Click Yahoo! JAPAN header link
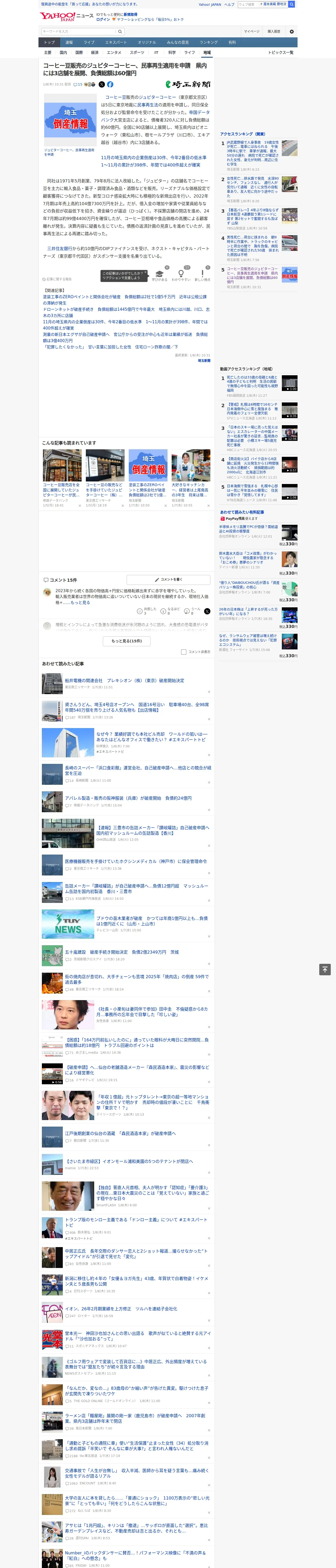 click(x=210, y=4)
